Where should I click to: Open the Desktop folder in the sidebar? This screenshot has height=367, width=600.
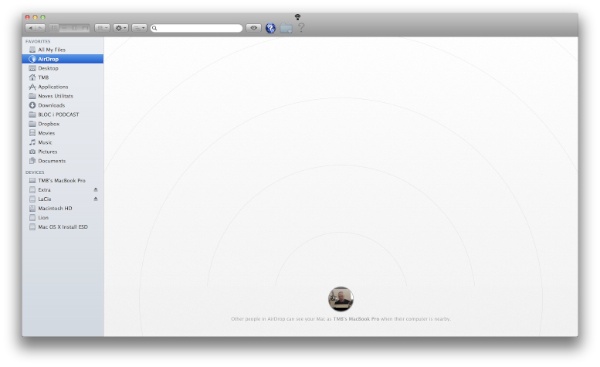tap(62, 68)
